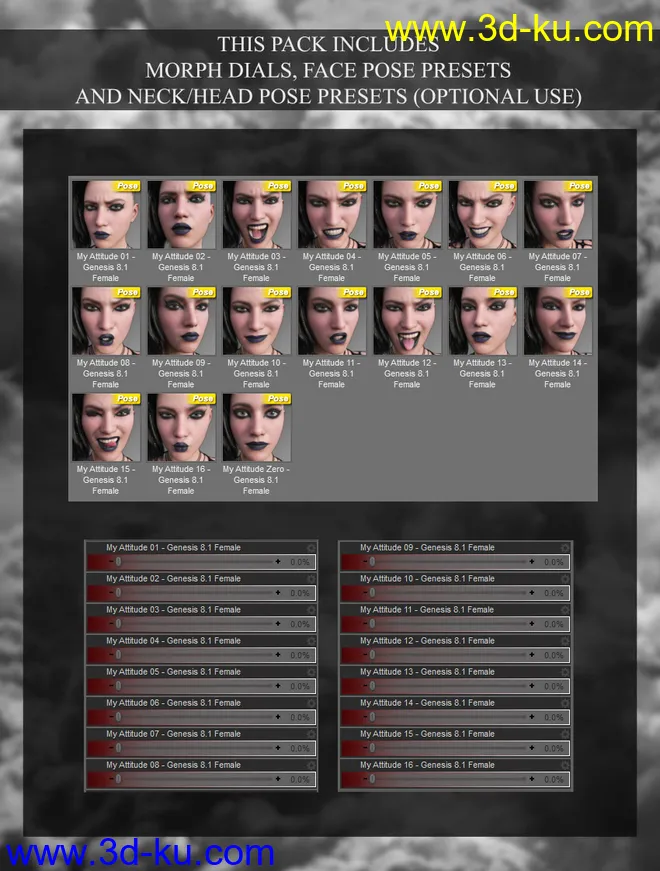Open gear settings for My Attitude 01 dial
This screenshot has width=660, height=871.
click(x=311, y=548)
